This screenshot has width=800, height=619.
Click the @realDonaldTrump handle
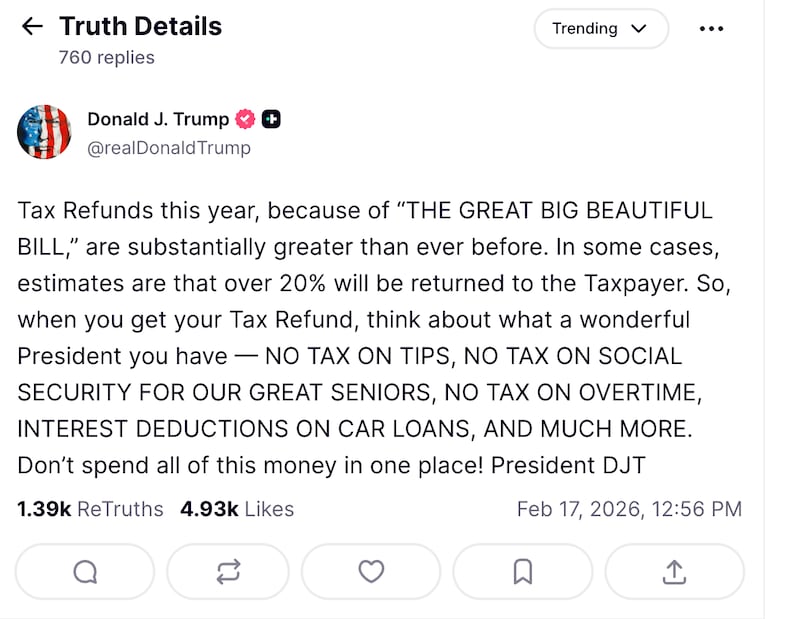[x=169, y=148]
